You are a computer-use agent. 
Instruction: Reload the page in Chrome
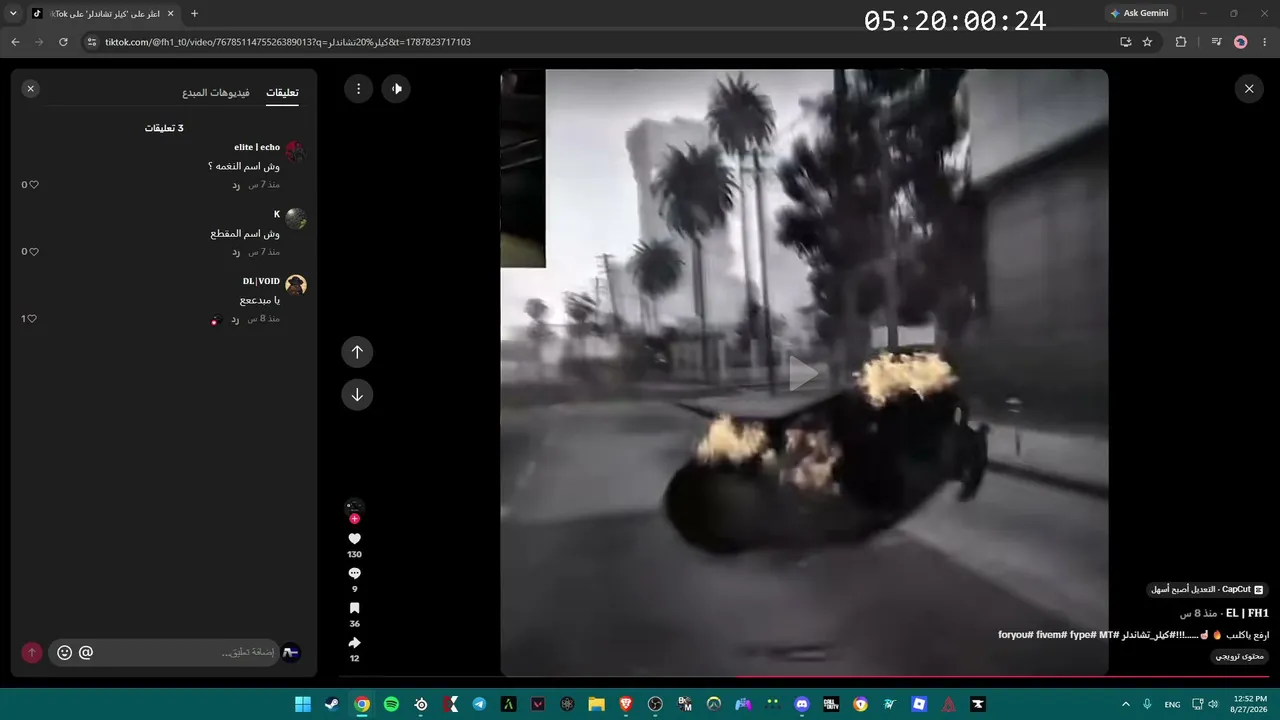pos(63,42)
